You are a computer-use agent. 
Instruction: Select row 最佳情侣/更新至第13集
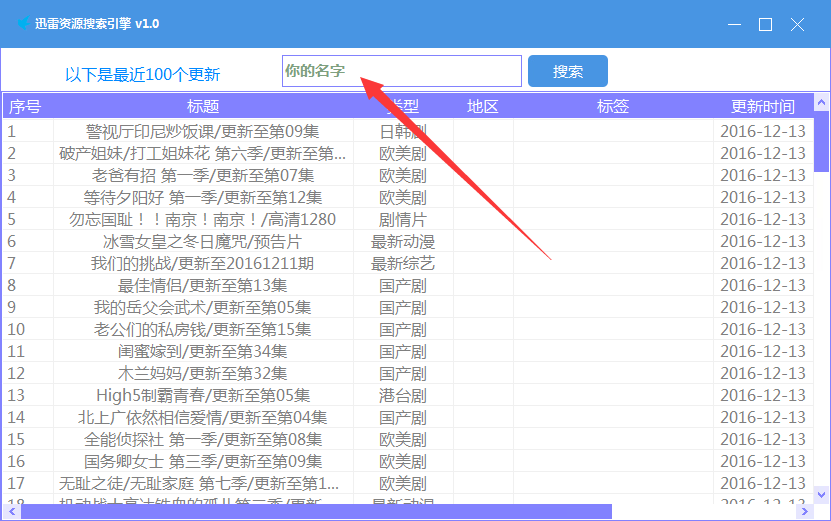click(408, 285)
